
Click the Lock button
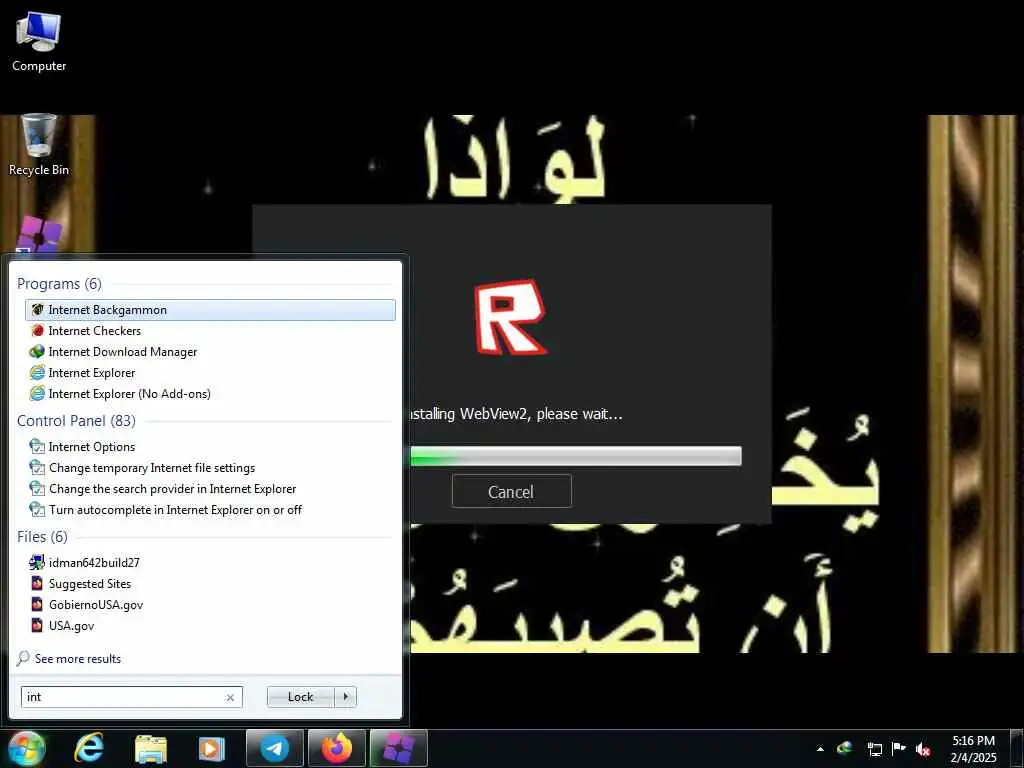click(x=300, y=697)
